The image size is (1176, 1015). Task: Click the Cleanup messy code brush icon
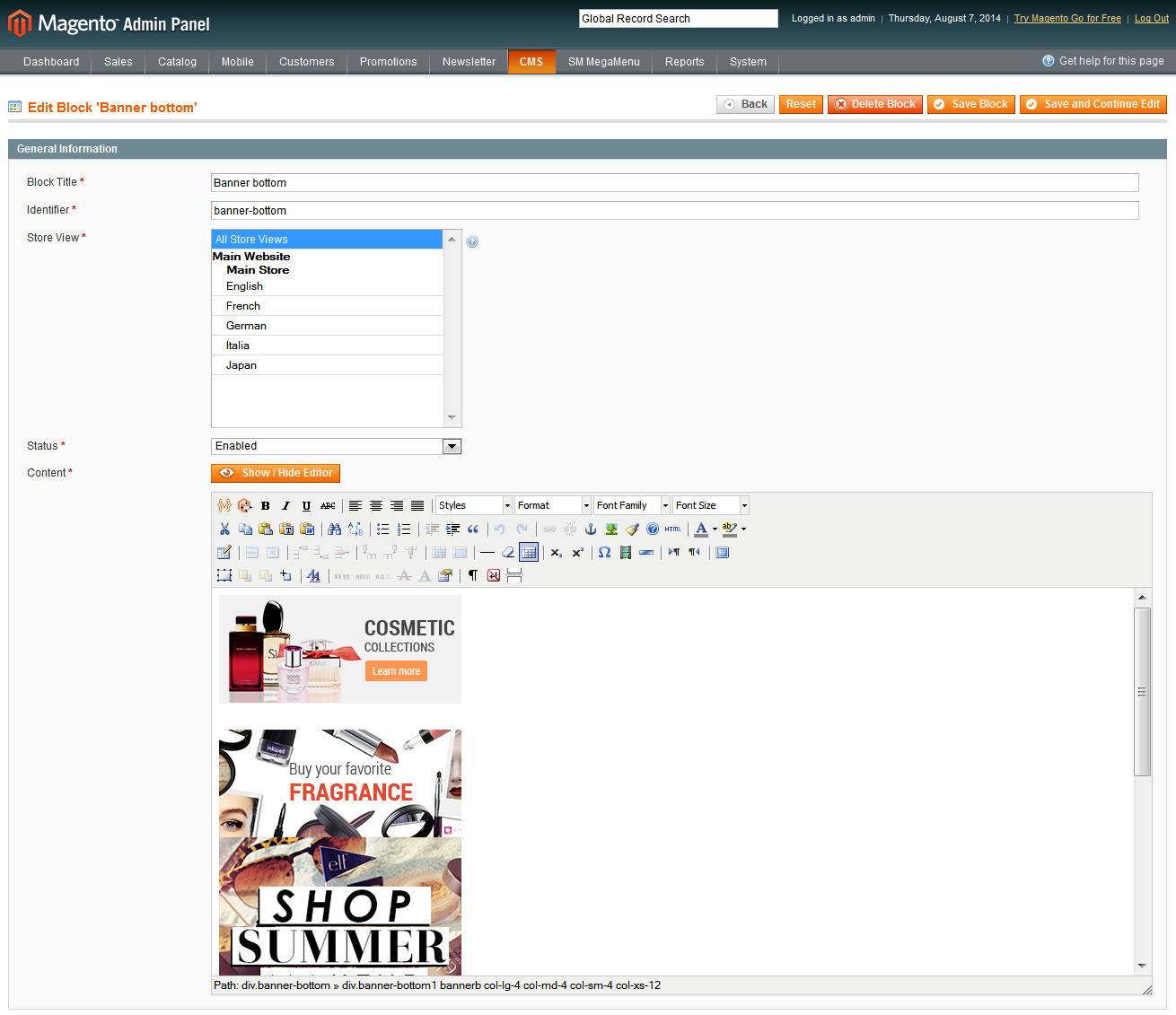(x=632, y=529)
